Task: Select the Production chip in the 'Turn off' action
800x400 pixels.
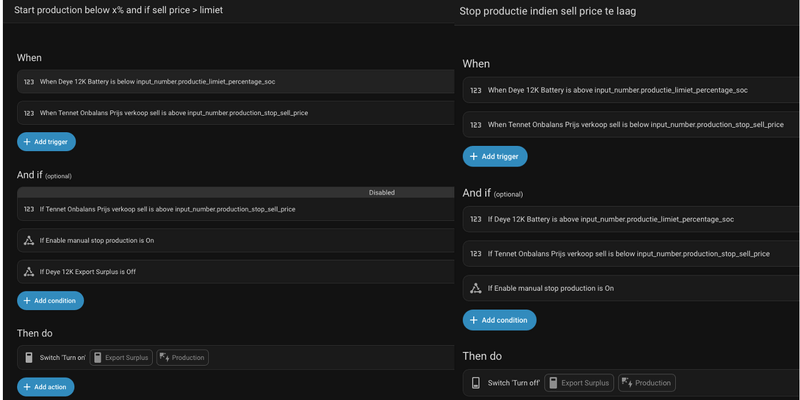Action: pos(646,383)
